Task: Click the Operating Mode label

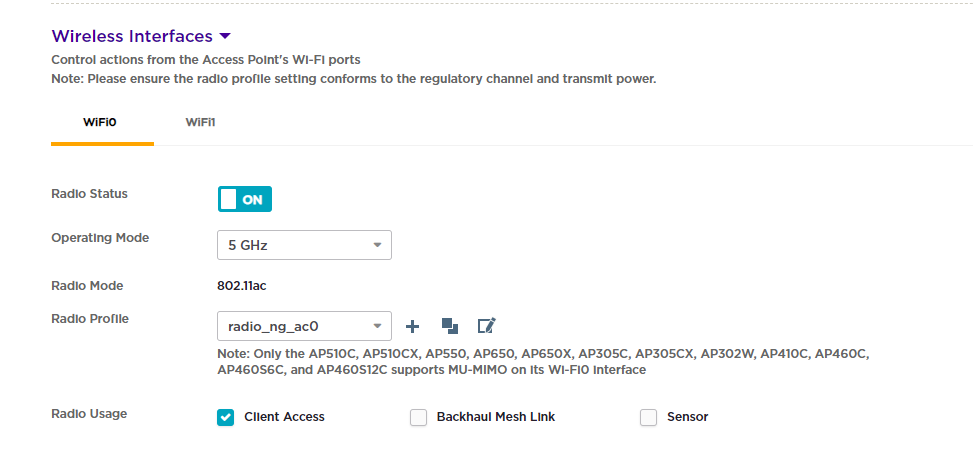Action: coord(100,238)
